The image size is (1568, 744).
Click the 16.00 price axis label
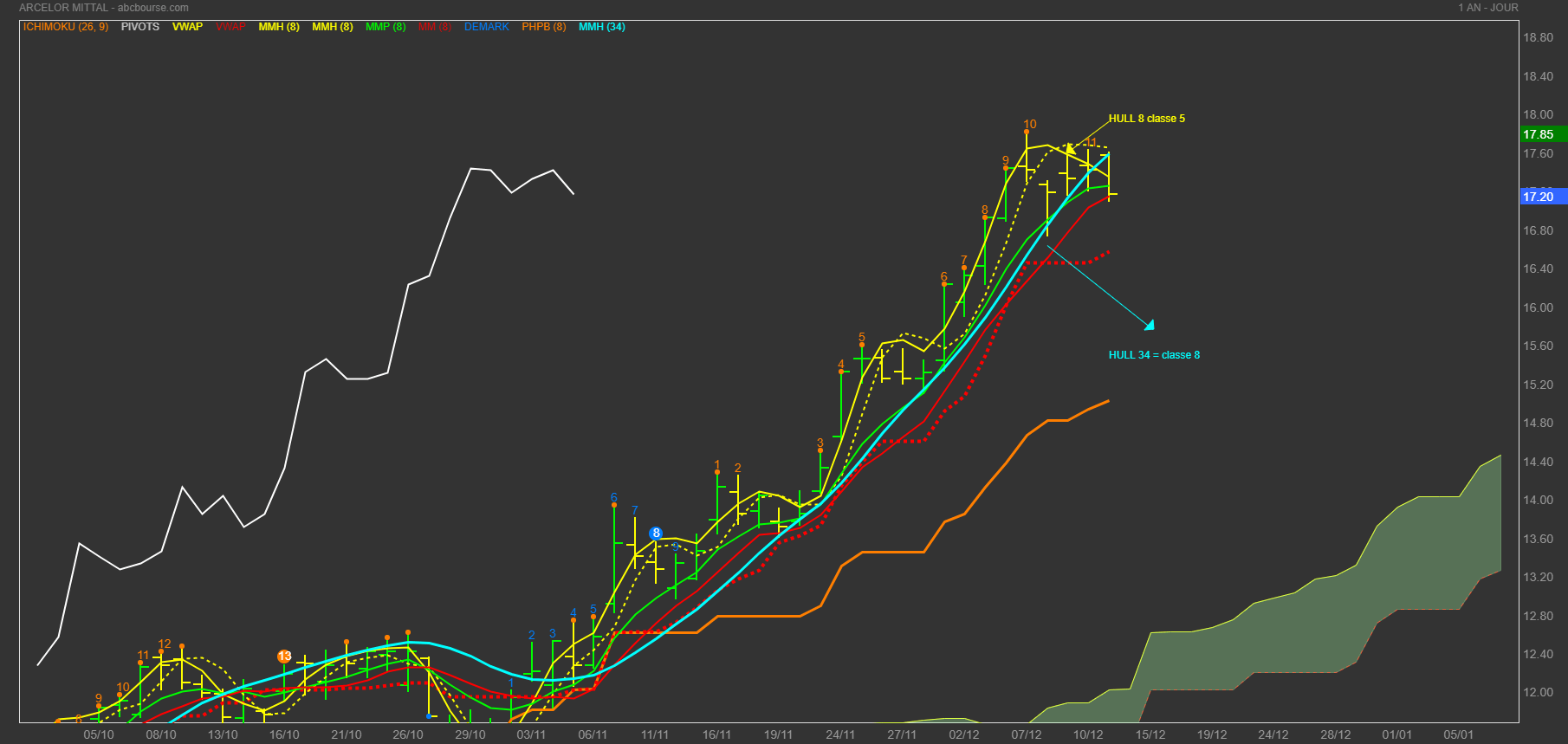pos(1539,307)
